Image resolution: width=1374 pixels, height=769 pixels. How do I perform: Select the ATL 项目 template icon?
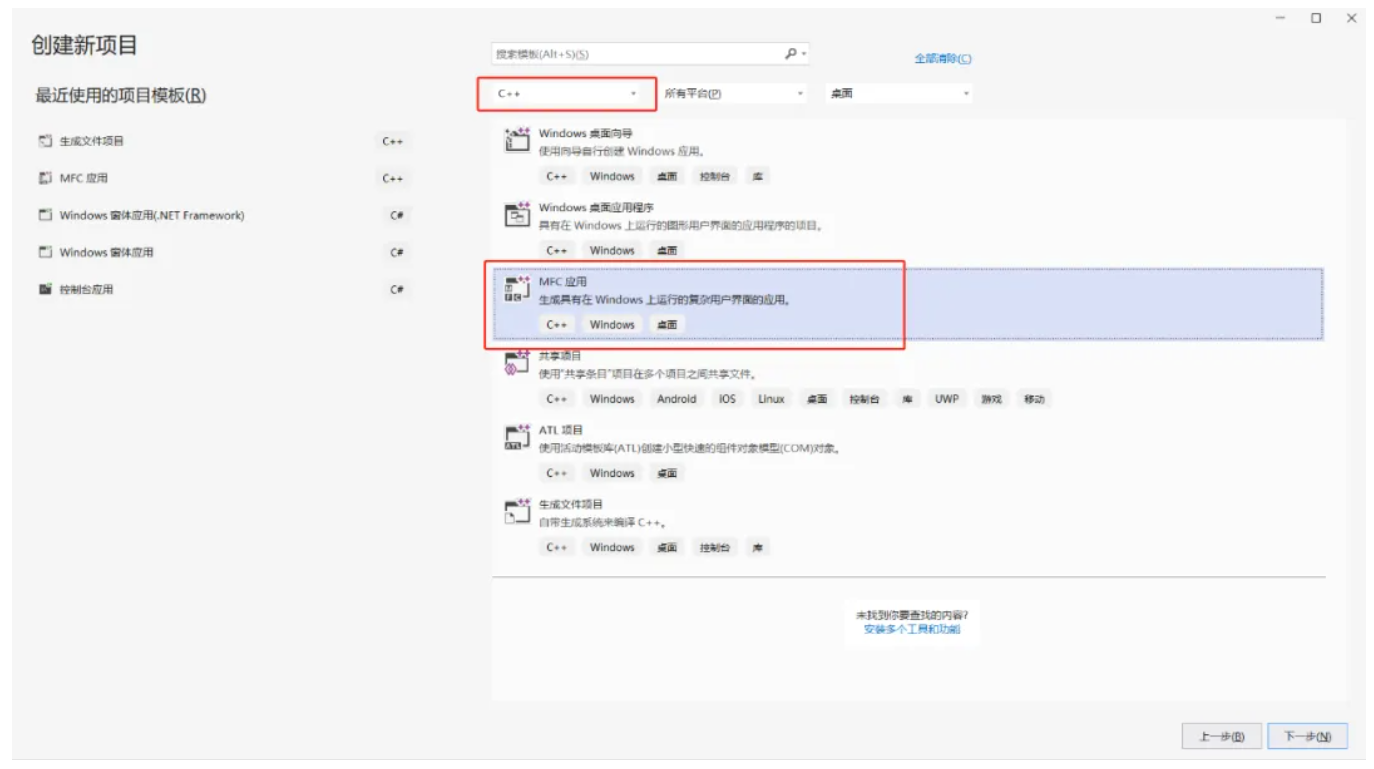point(516,436)
